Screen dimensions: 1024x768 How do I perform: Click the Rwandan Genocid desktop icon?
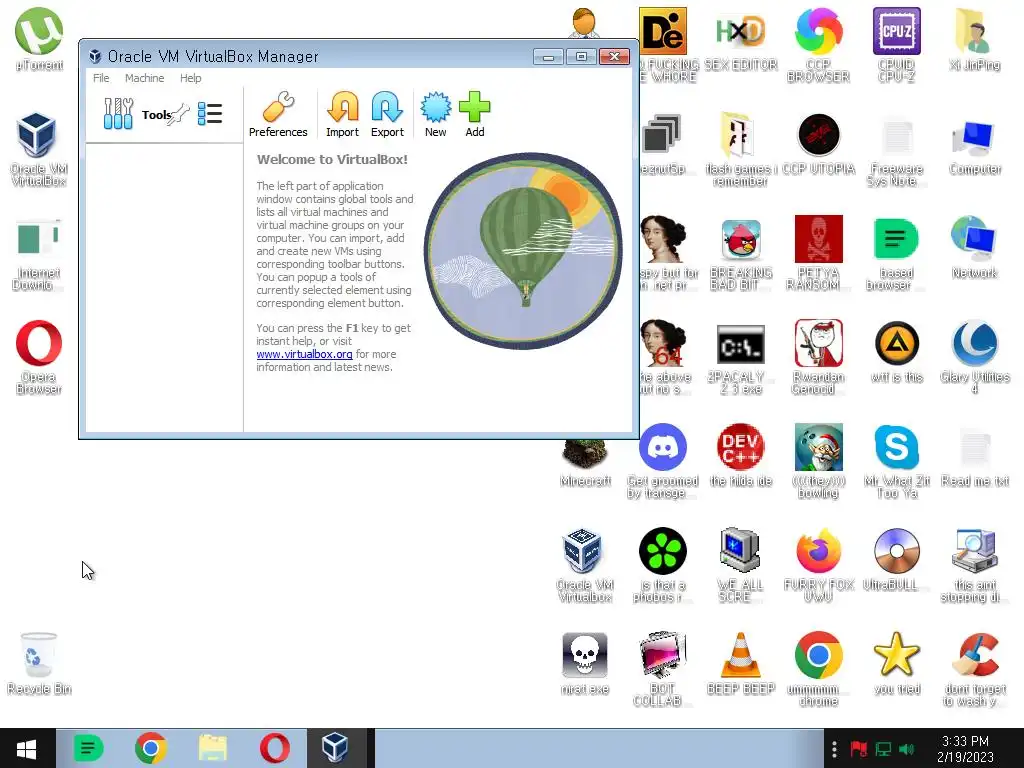(x=818, y=357)
